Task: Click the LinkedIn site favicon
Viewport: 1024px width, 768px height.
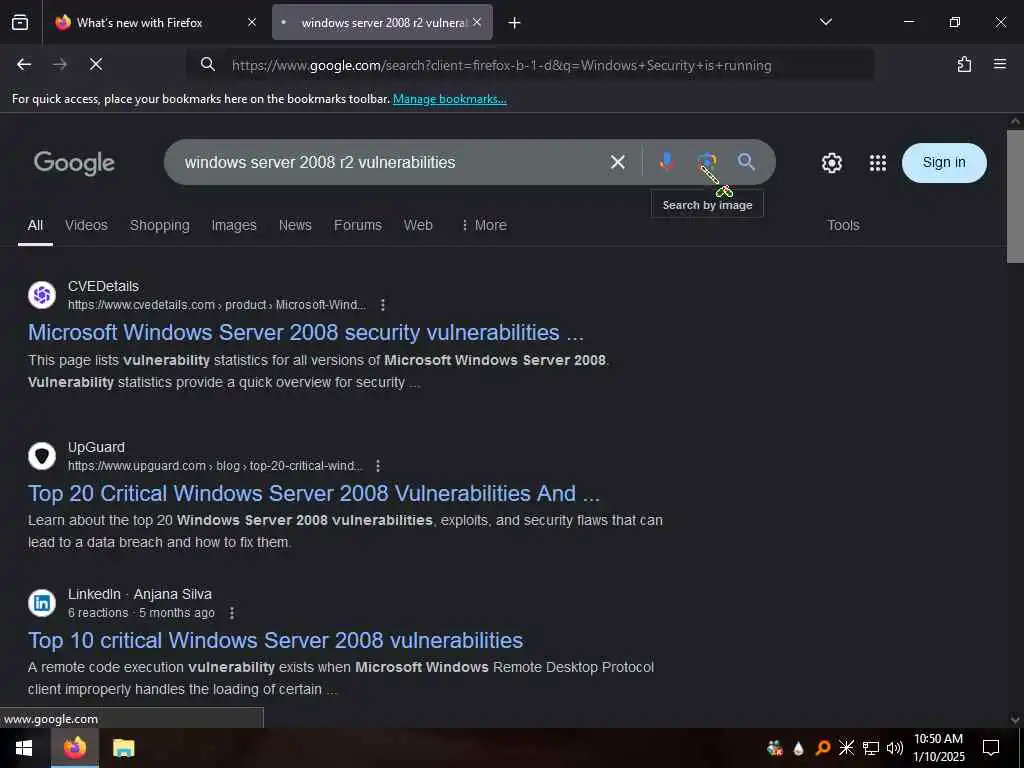Action: 42,603
